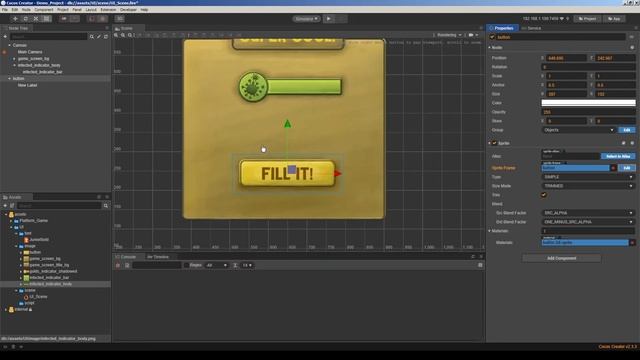This screenshot has width=640, height=360.
Task: Click the refresh preview button next to Play
Action: (x=342, y=19)
